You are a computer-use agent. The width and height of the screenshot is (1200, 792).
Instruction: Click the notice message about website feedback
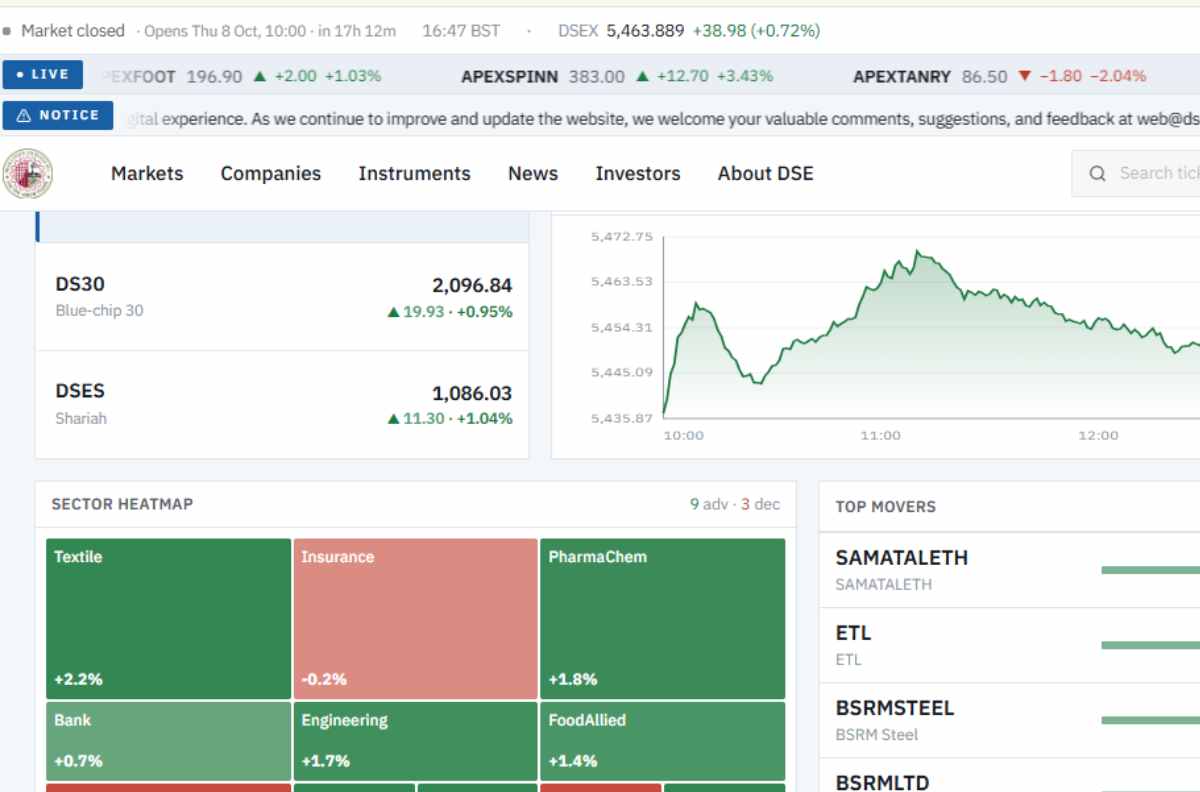point(665,119)
